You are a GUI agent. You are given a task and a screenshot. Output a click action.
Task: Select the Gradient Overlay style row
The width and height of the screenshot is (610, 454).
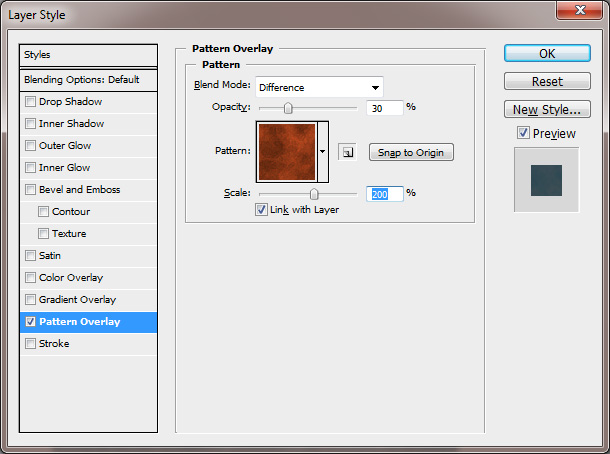coord(88,300)
